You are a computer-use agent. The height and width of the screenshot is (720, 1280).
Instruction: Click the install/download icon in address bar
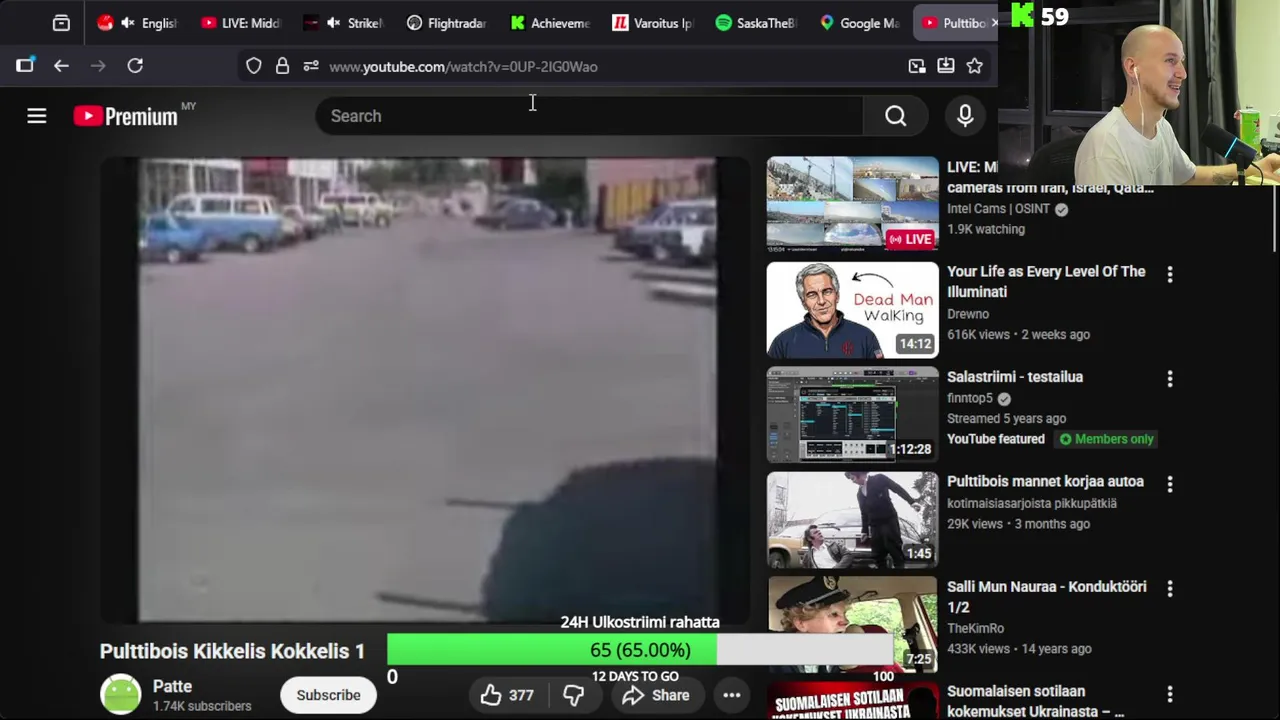tap(946, 66)
